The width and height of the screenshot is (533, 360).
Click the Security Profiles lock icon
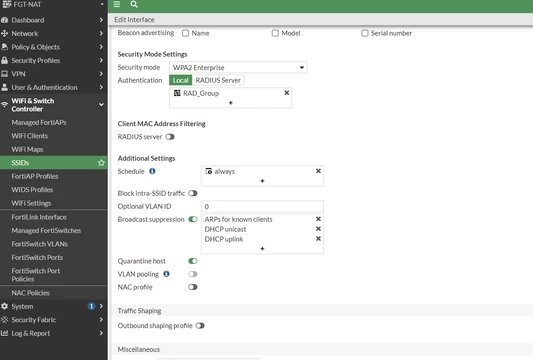pos(4,61)
